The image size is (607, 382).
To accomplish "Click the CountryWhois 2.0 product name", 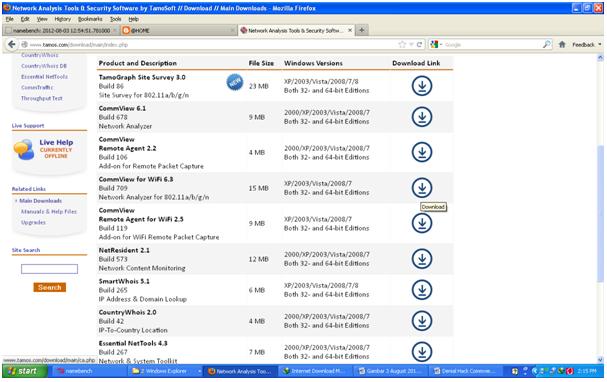I will pos(127,312).
